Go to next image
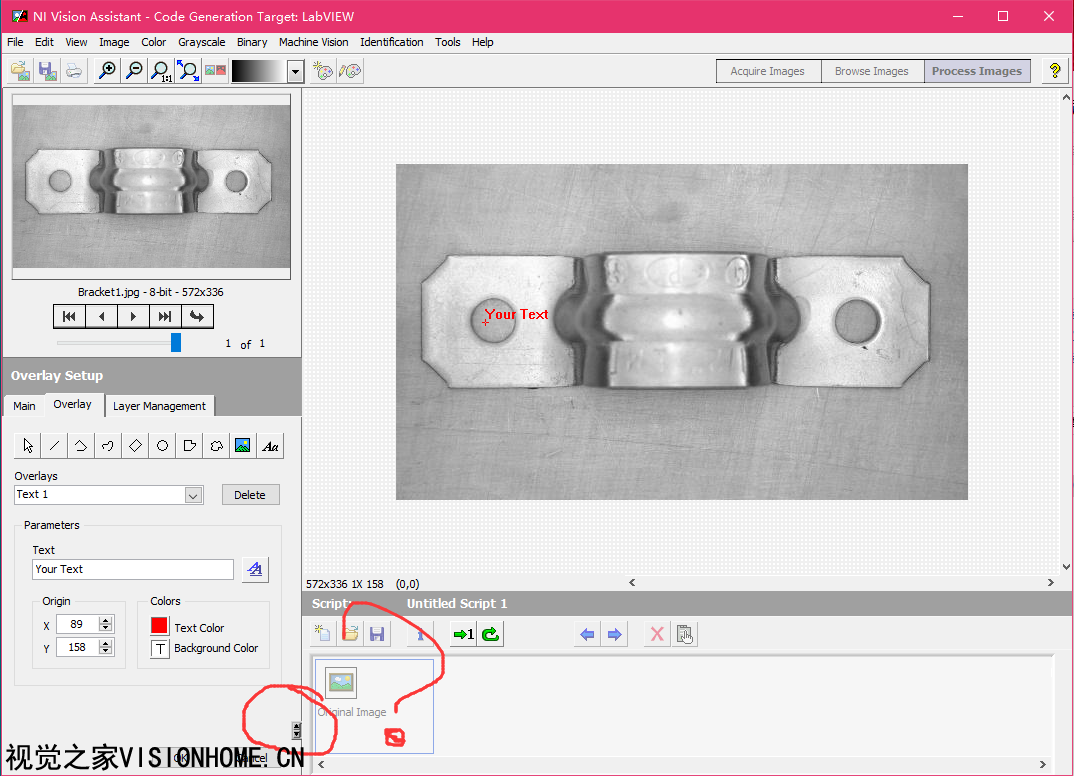Screen dimensions: 1074x776 click(134, 316)
